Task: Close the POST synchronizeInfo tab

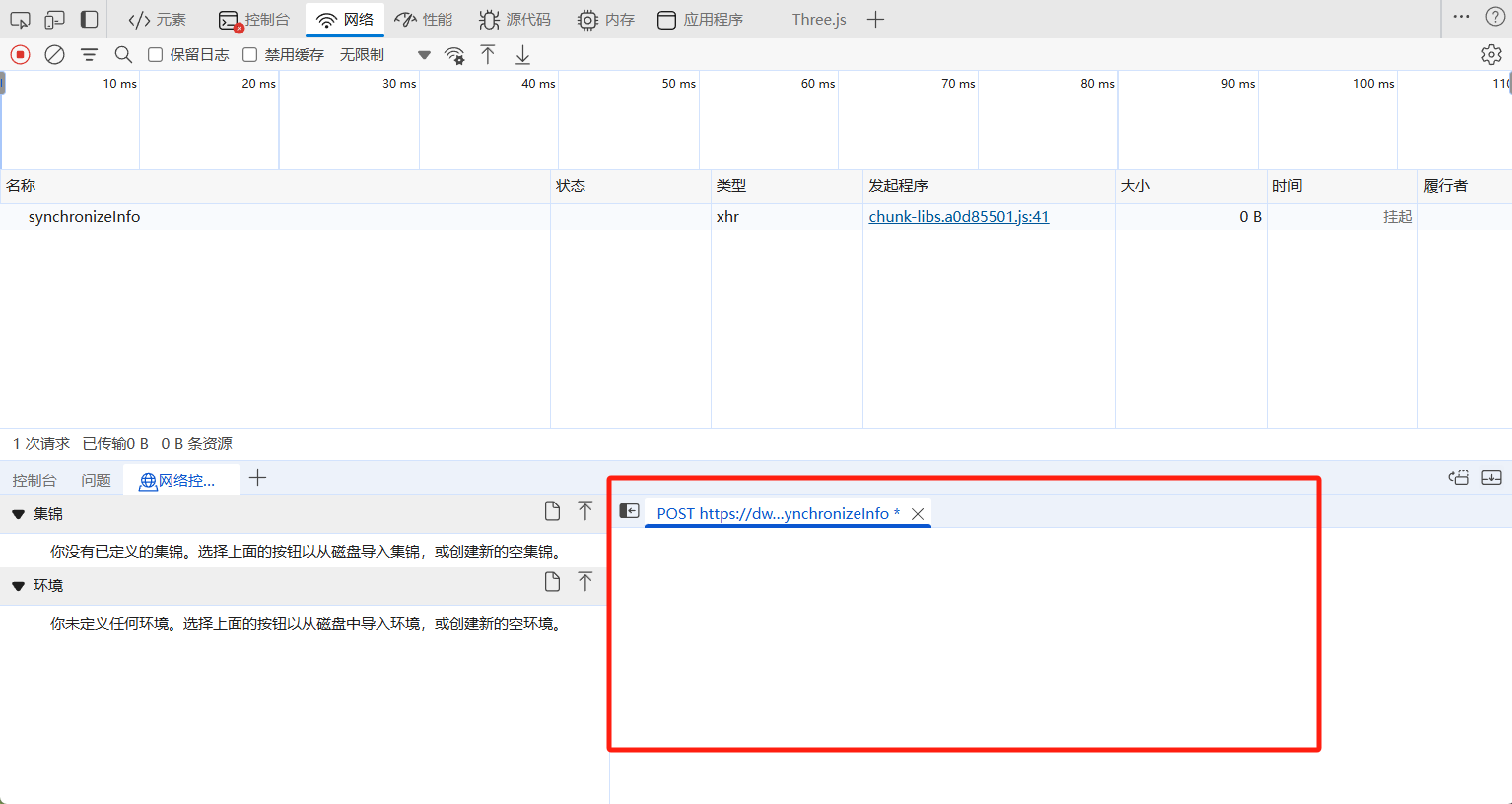Action: 918,514
